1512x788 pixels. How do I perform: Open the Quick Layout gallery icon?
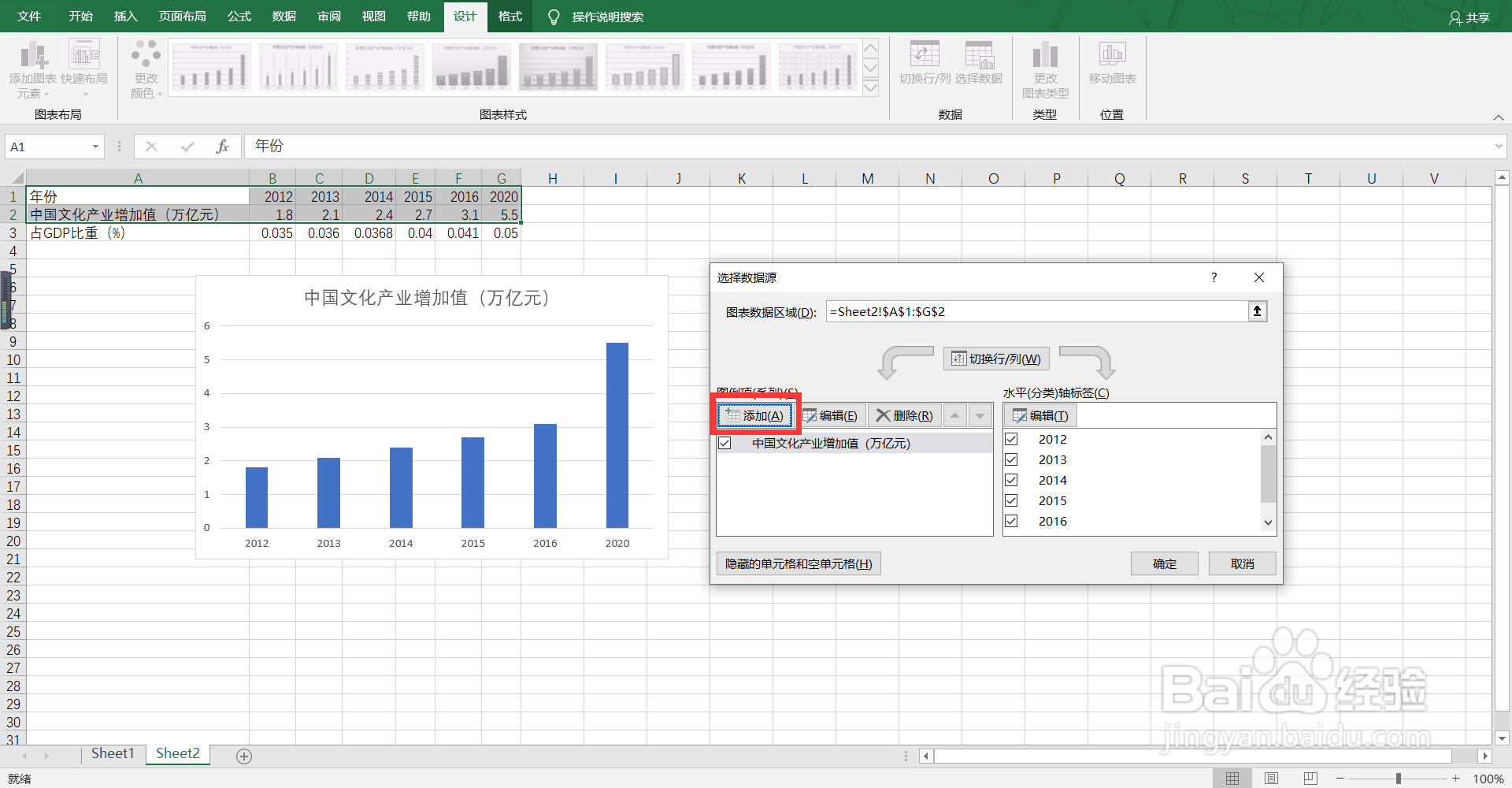pos(84,54)
